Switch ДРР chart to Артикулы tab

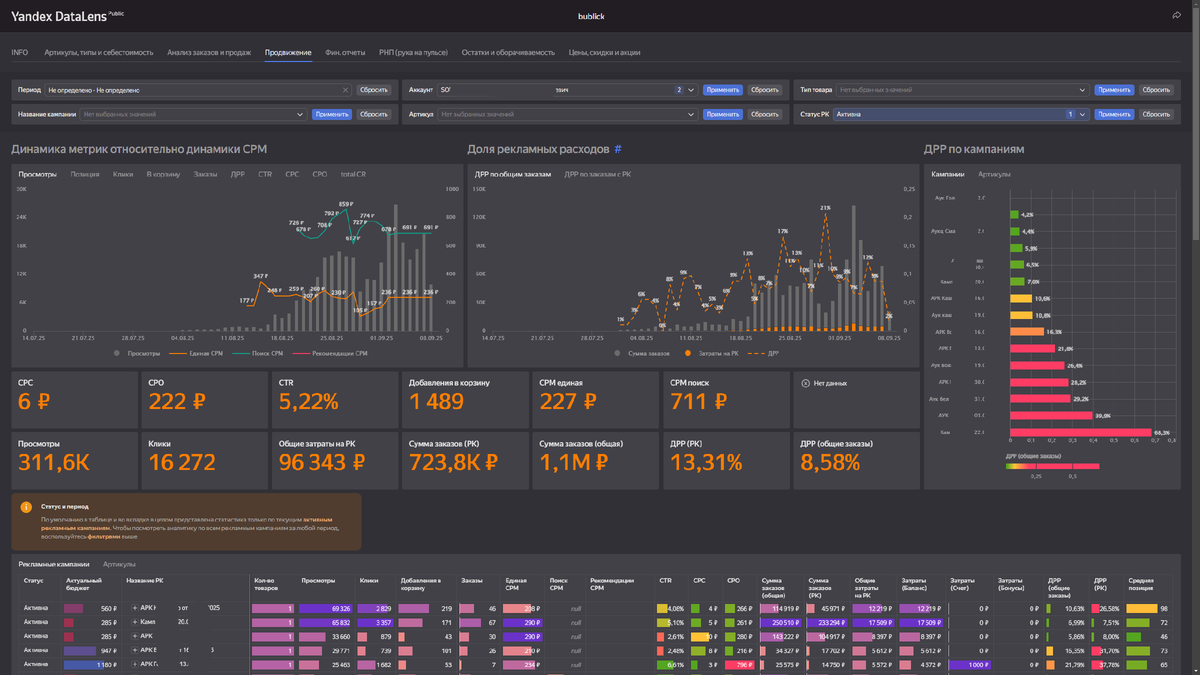pos(994,174)
